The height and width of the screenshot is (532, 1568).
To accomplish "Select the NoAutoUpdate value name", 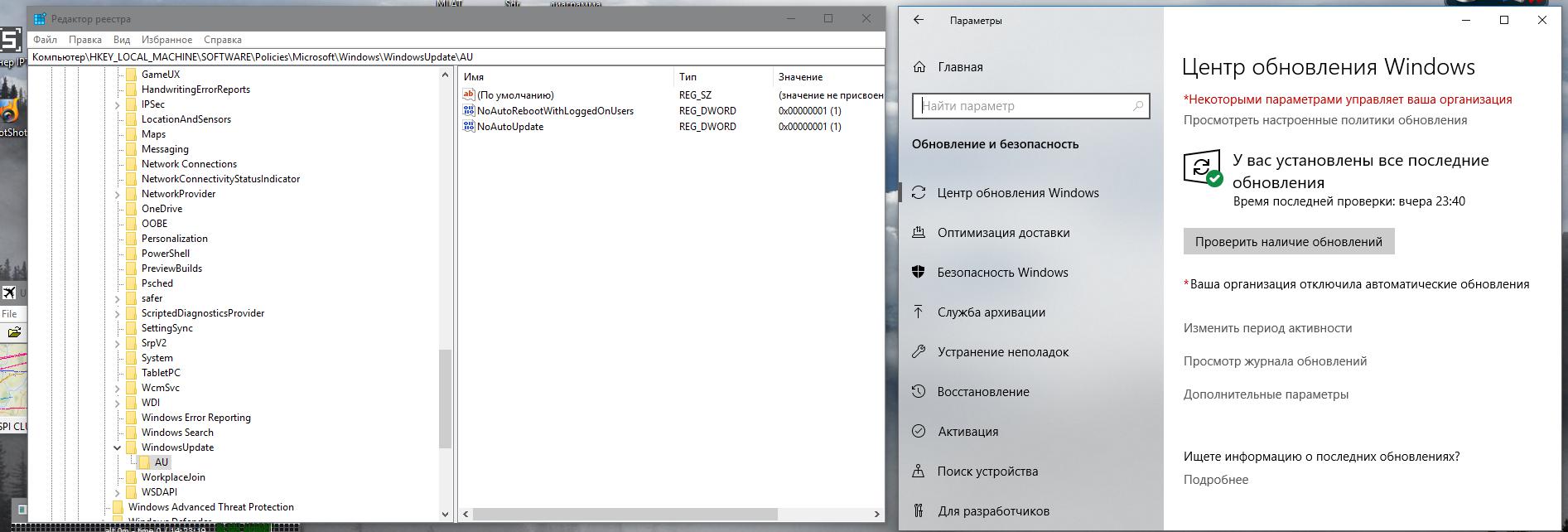I will 510,127.
